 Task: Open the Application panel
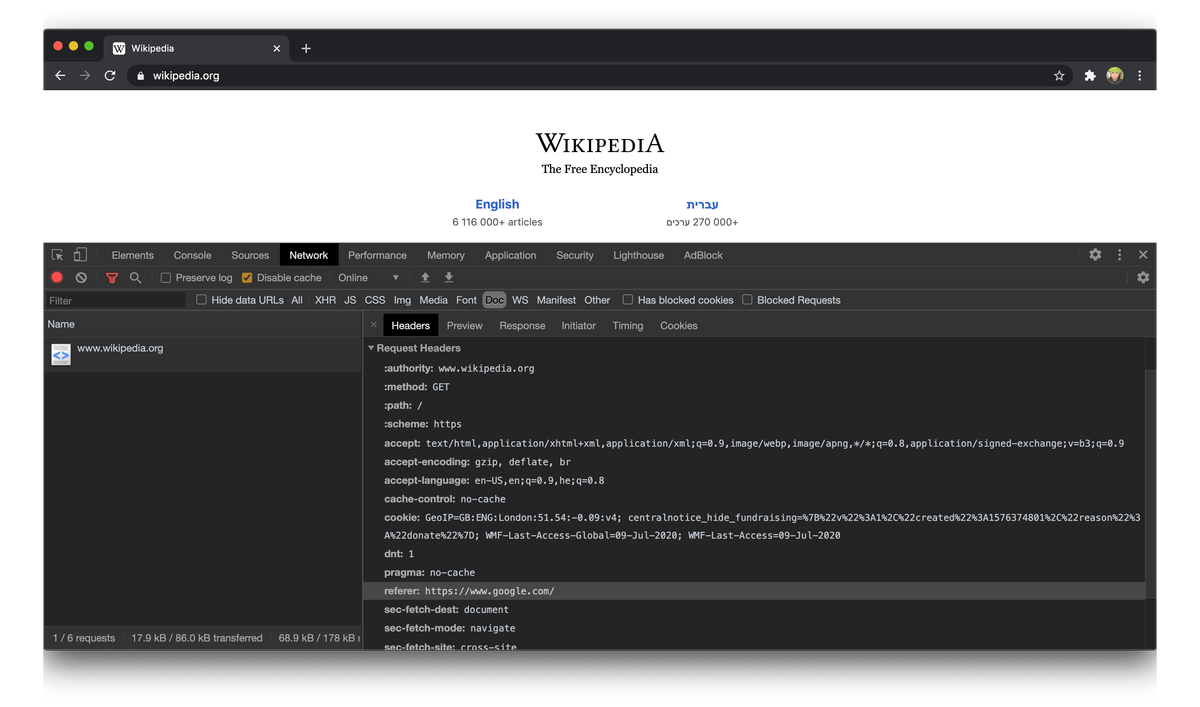click(510, 255)
